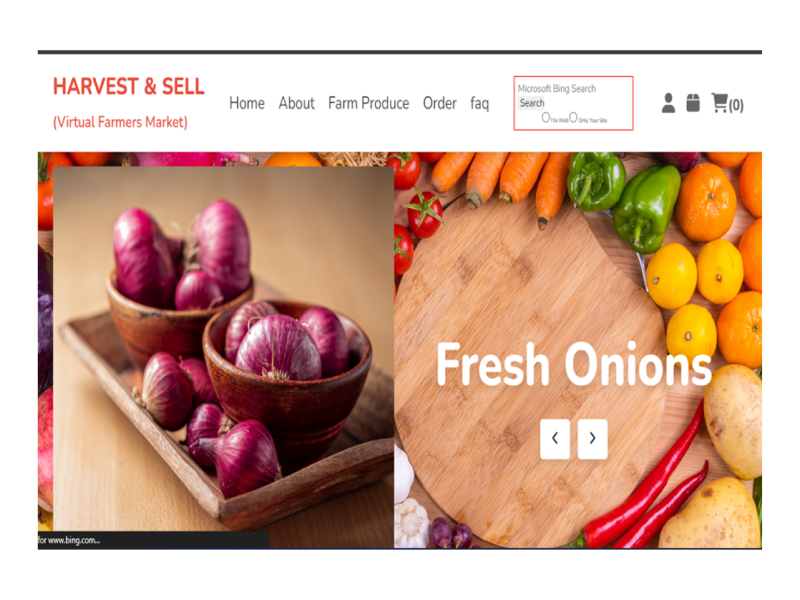800x600 pixels.
Task: Click the Fresh Onions slide caption
Action: 574,364
